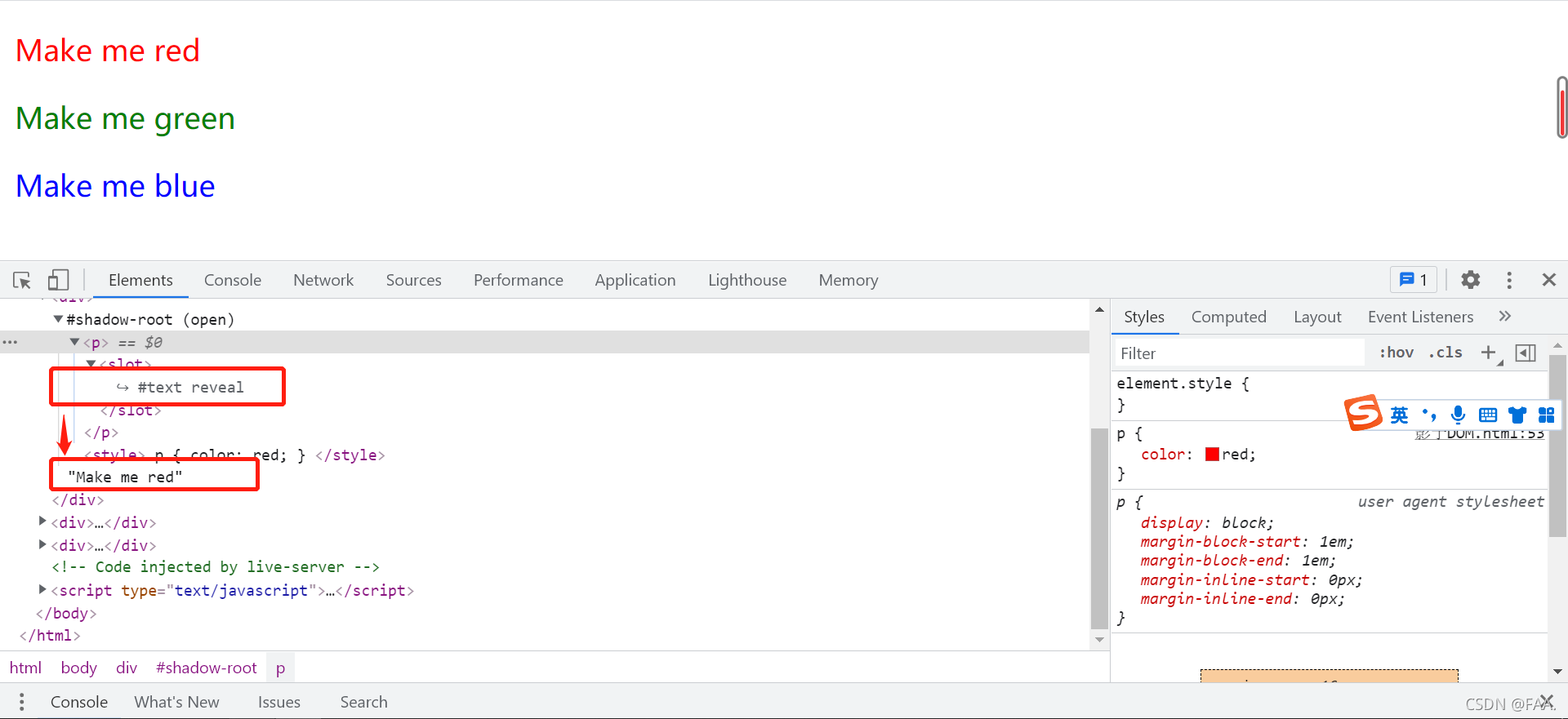Switch to the Elements tab
This screenshot has width=1568, height=719.
point(140,280)
